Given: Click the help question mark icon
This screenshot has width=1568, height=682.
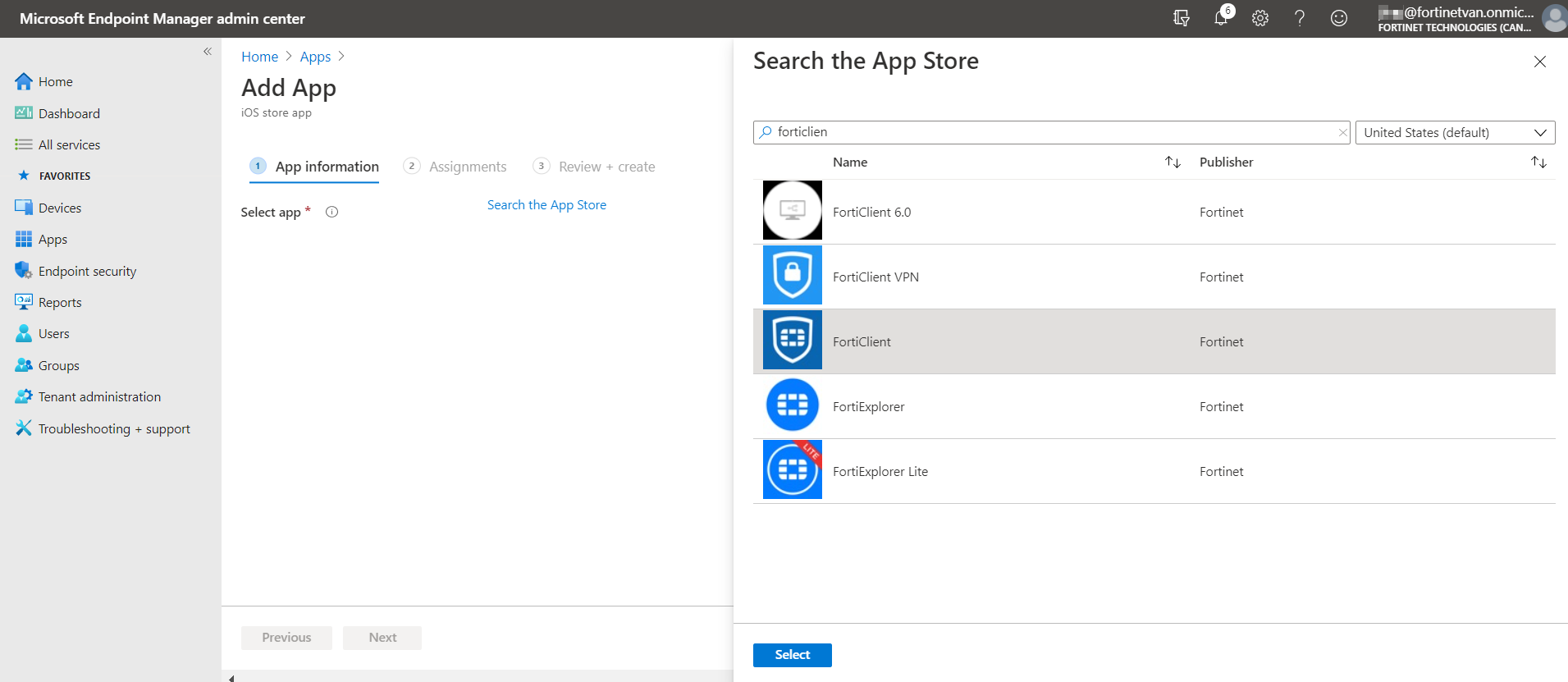Looking at the screenshot, I should [1300, 18].
